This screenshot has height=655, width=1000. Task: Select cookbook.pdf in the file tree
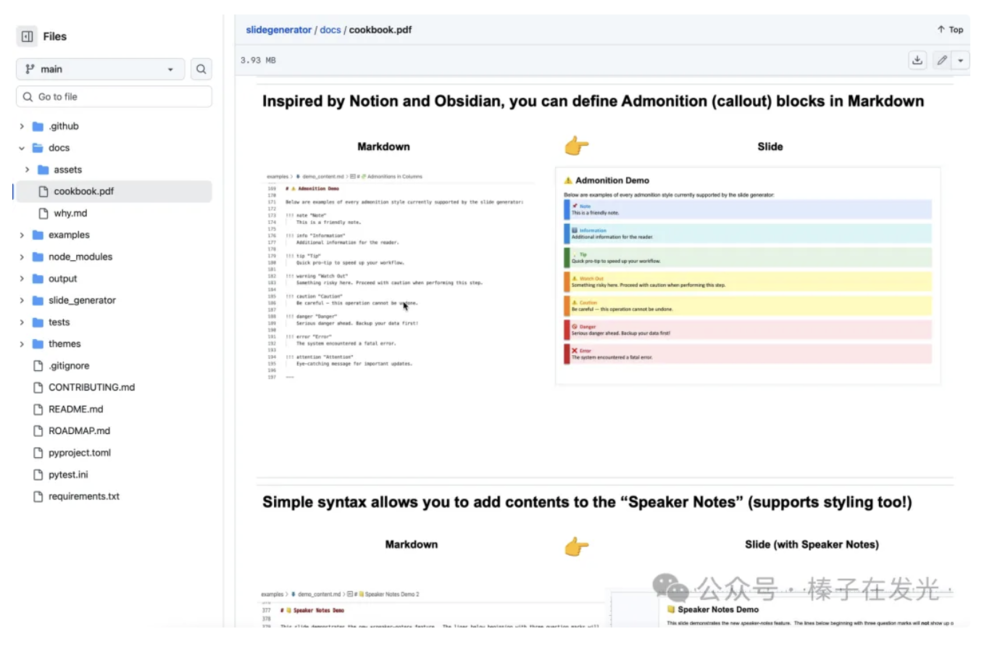coord(83,191)
